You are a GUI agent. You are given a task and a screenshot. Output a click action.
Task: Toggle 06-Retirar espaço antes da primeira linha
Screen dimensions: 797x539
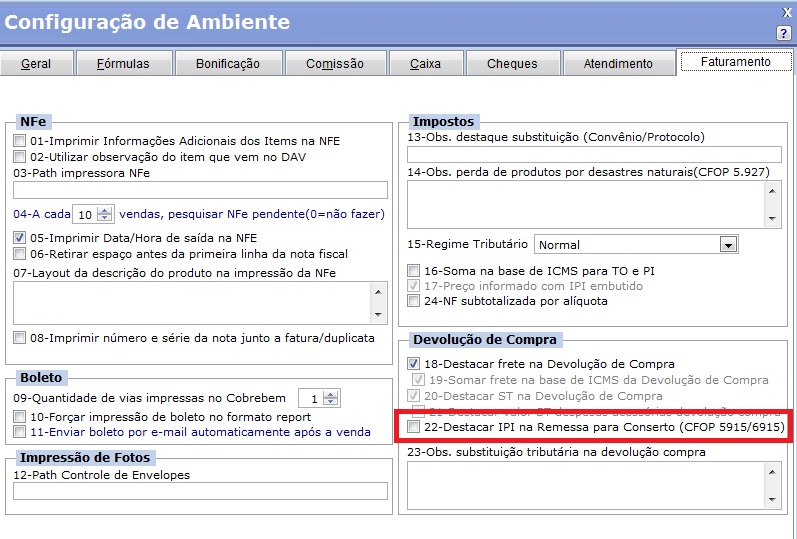tap(19, 253)
